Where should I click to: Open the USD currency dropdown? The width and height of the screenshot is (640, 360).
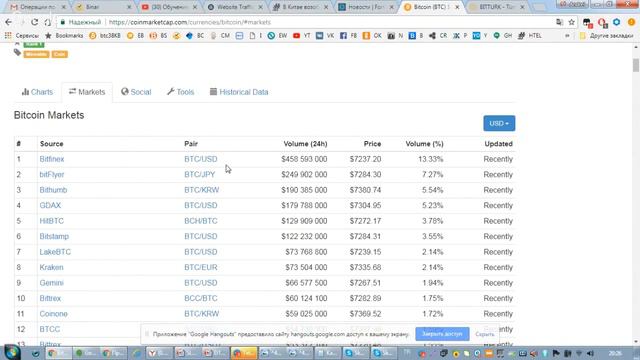click(499, 123)
